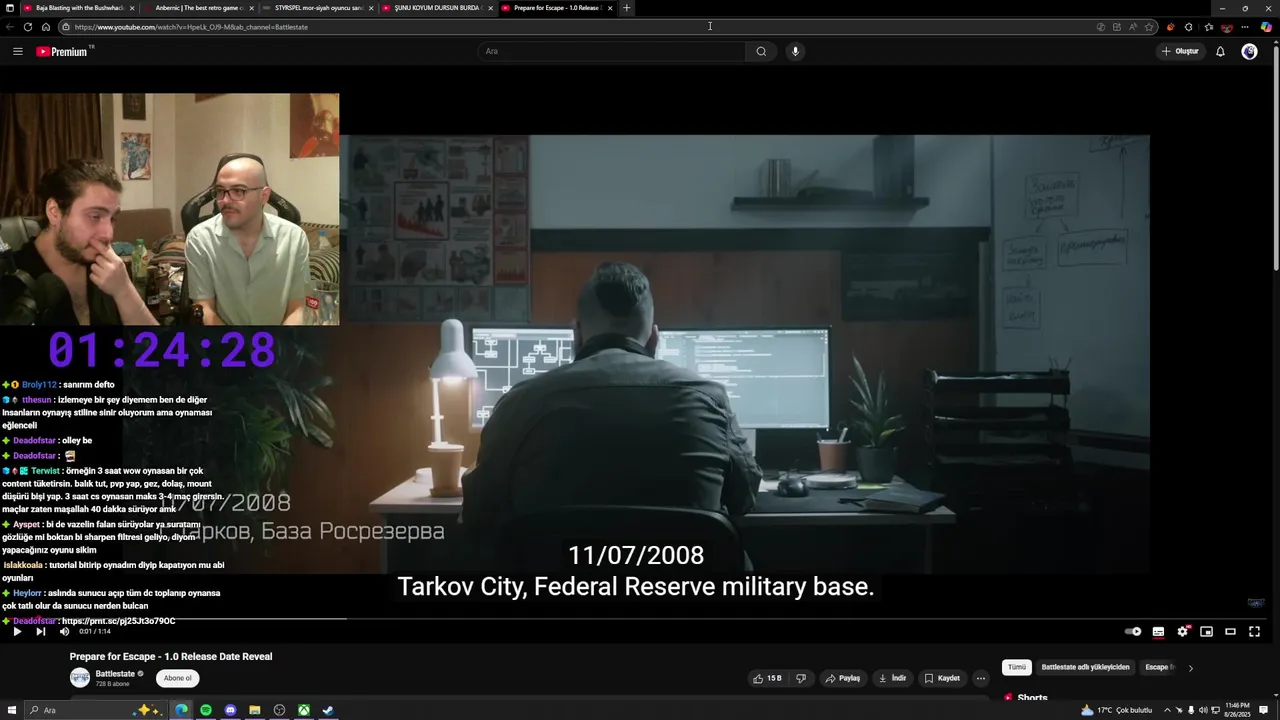
Task: Enable theater mode in the player
Action: [1230, 631]
